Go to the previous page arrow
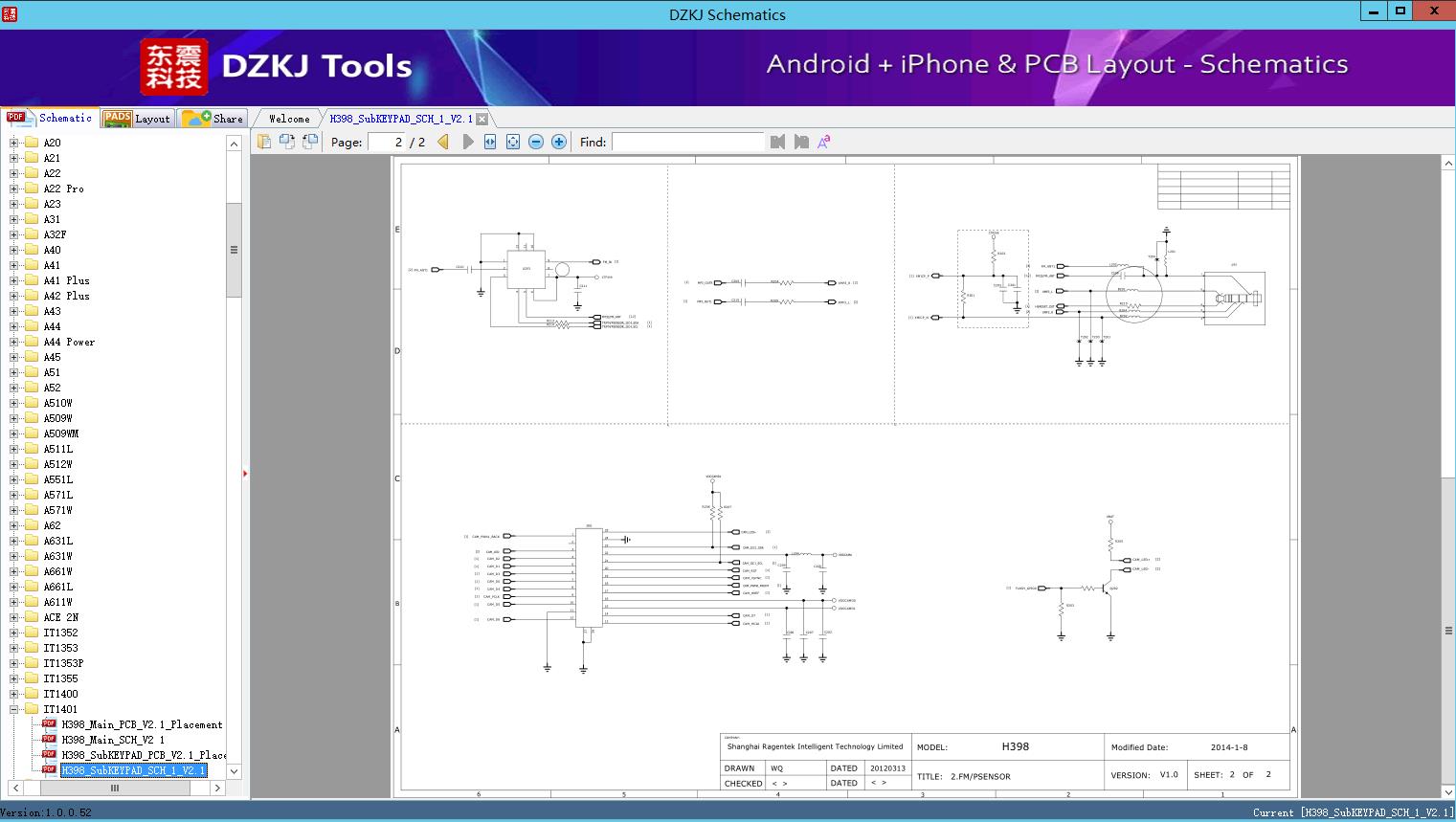 [443, 142]
